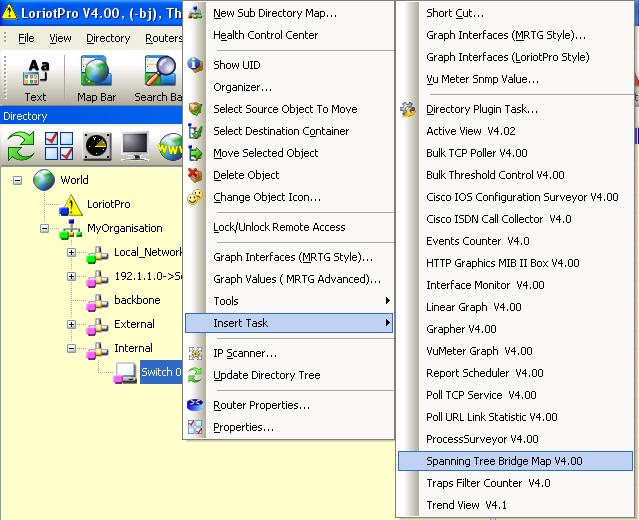The image size is (639, 520).
Task: Click the MyOrganisation network icon
Action: point(71,229)
